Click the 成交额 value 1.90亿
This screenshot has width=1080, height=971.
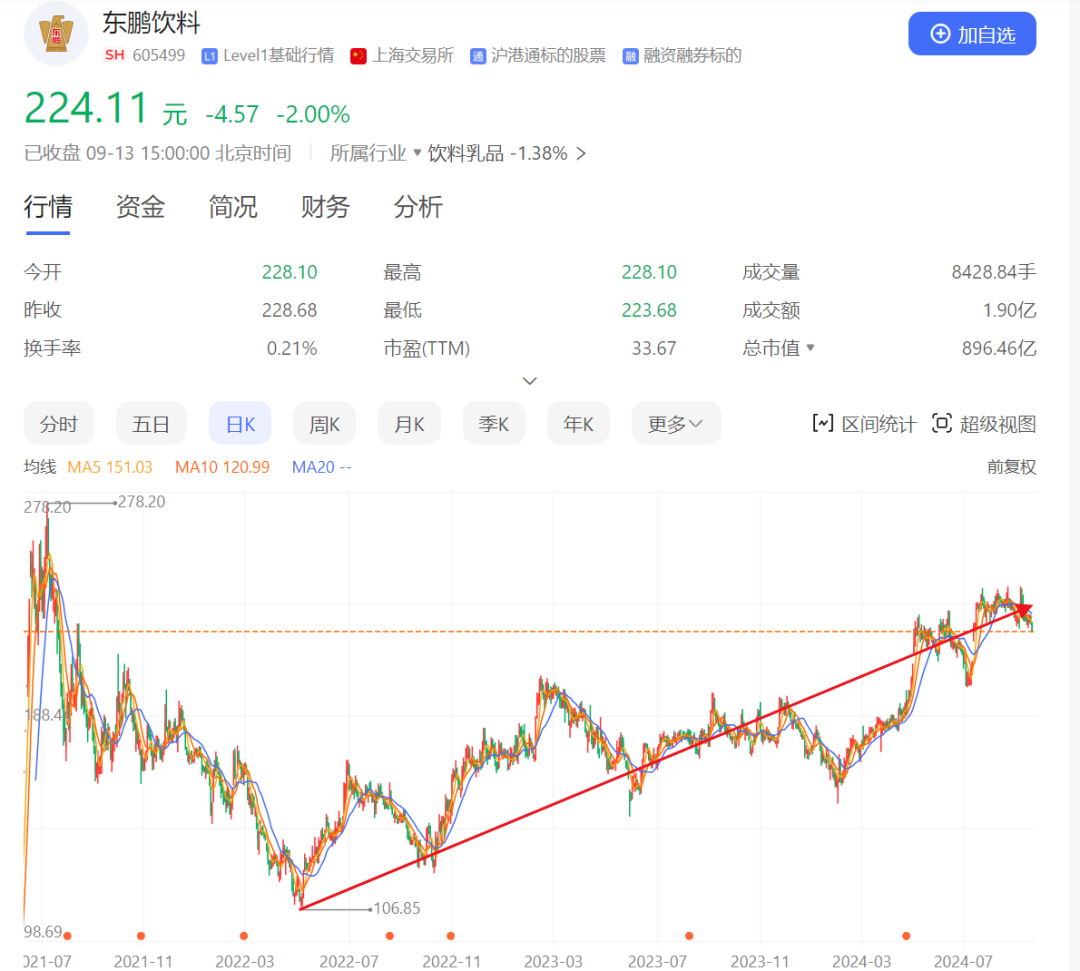1009,310
